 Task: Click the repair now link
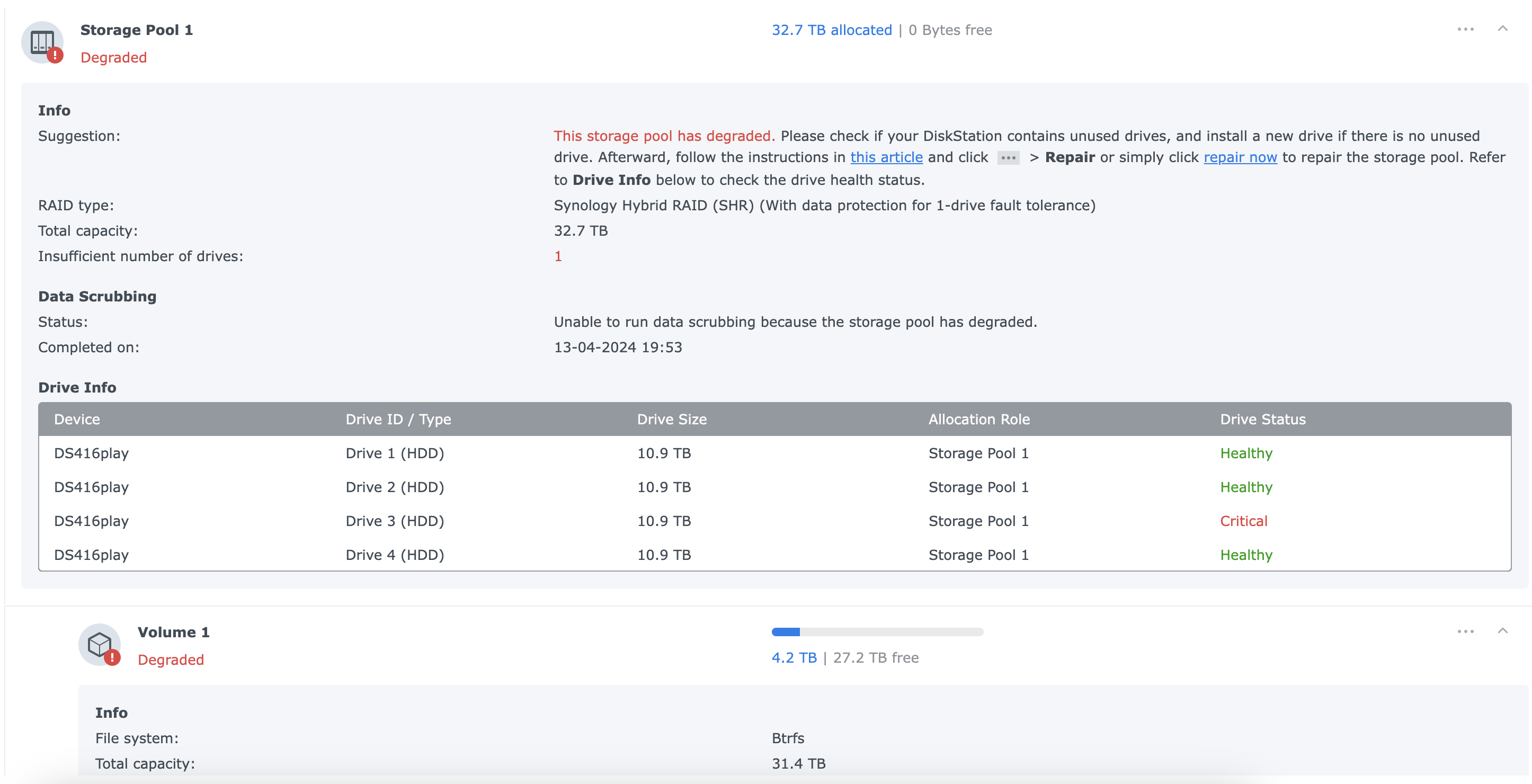pyautogui.click(x=1240, y=157)
